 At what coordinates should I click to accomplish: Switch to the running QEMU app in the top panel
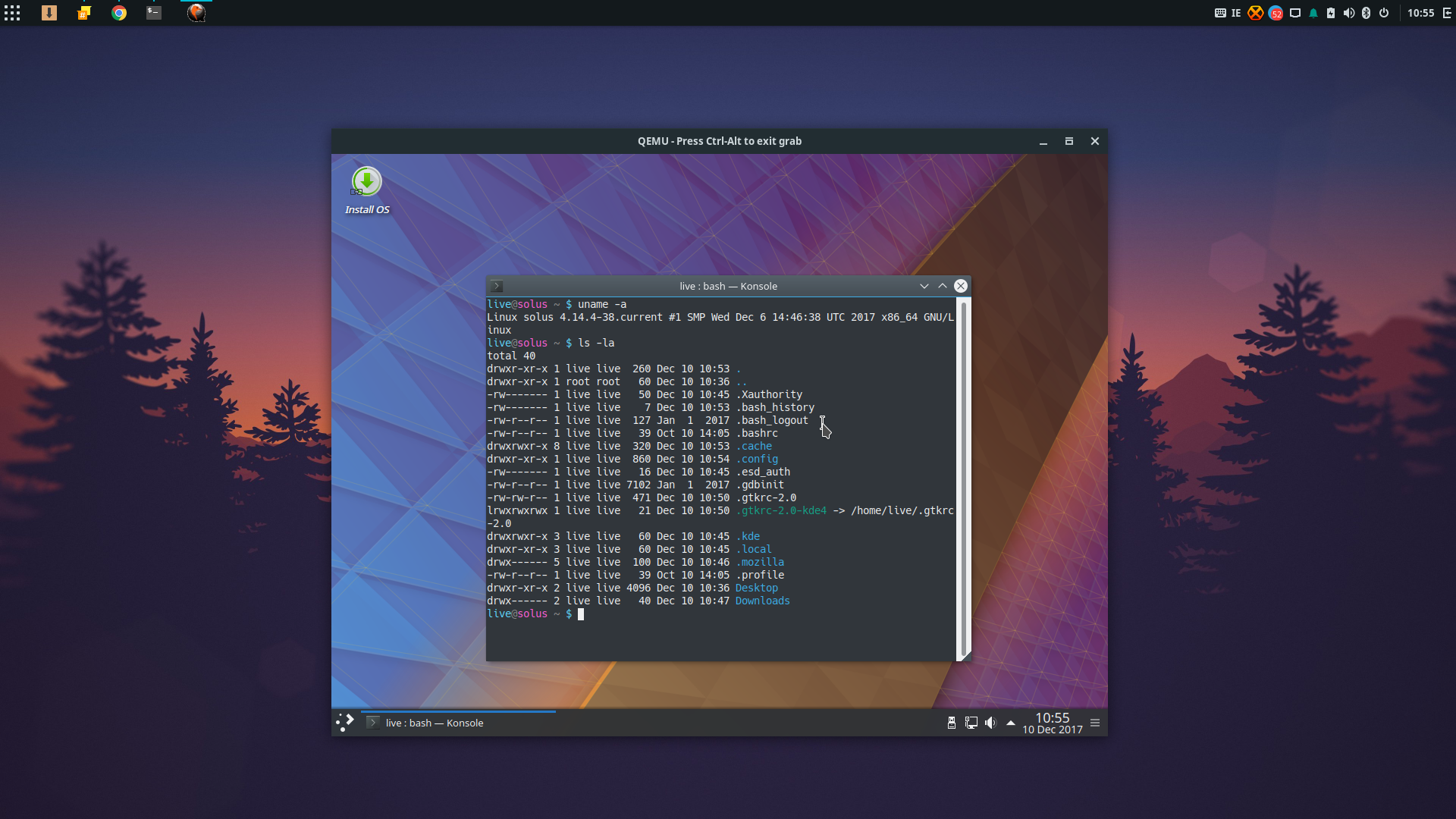click(x=196, y=13)
